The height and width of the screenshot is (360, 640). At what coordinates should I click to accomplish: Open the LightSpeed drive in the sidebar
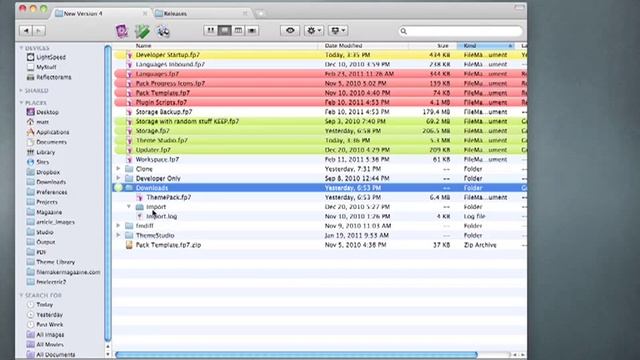[51, 57]
